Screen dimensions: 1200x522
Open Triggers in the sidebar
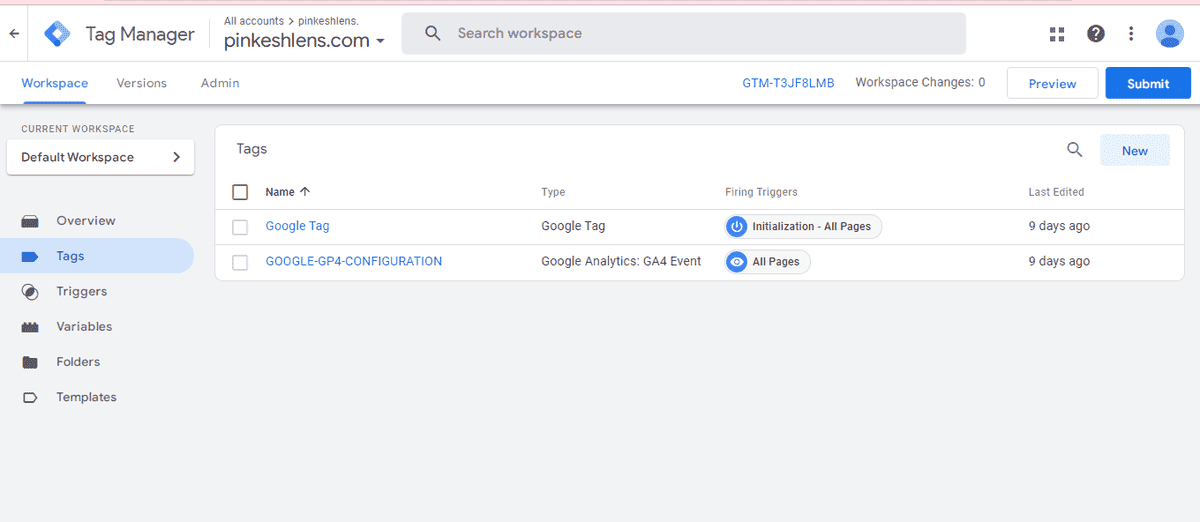pyautogui.click(x=81, y=291)
